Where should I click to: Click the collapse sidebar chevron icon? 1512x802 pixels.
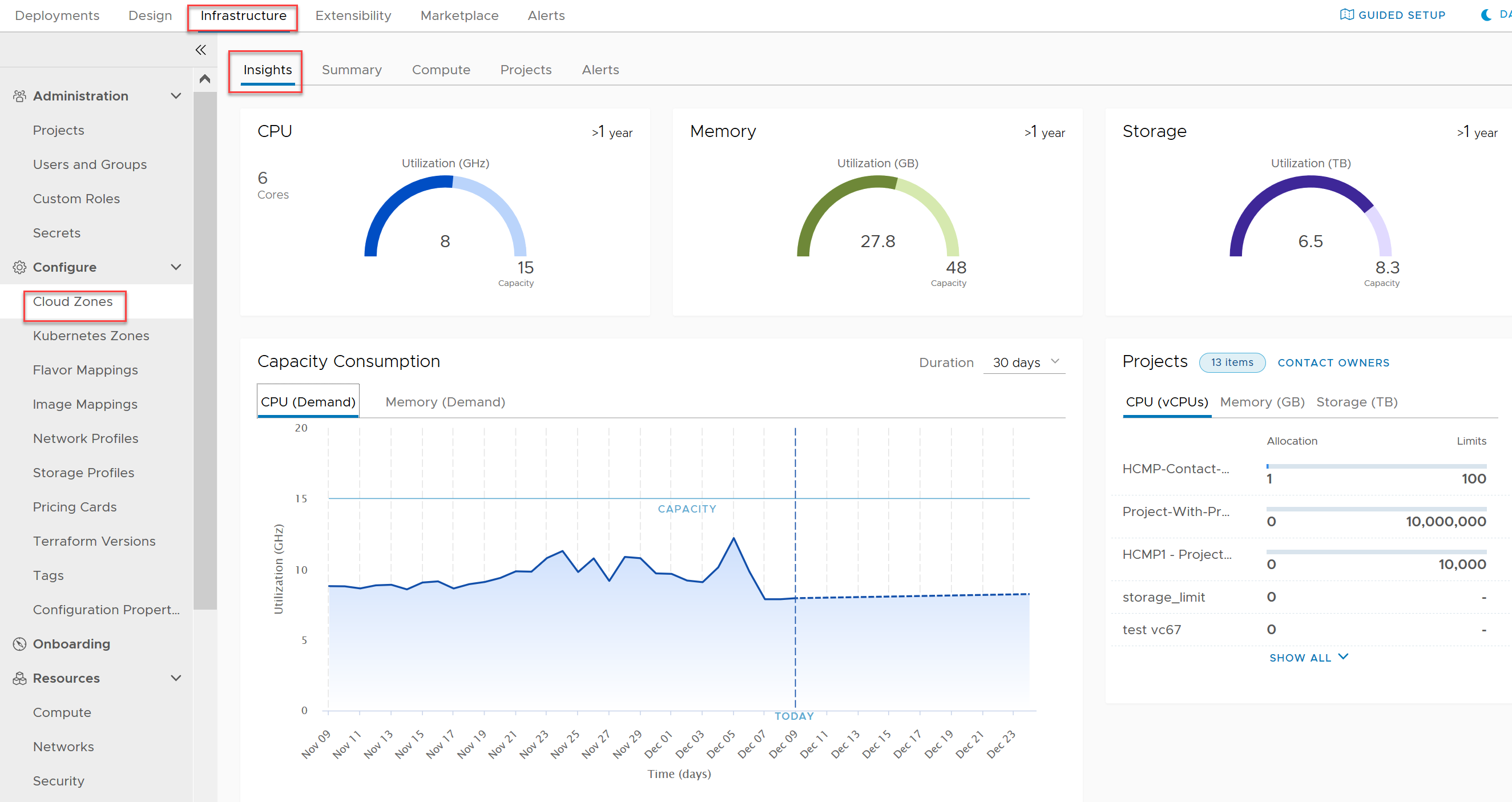pyautogui.click(x=201, y=50)
